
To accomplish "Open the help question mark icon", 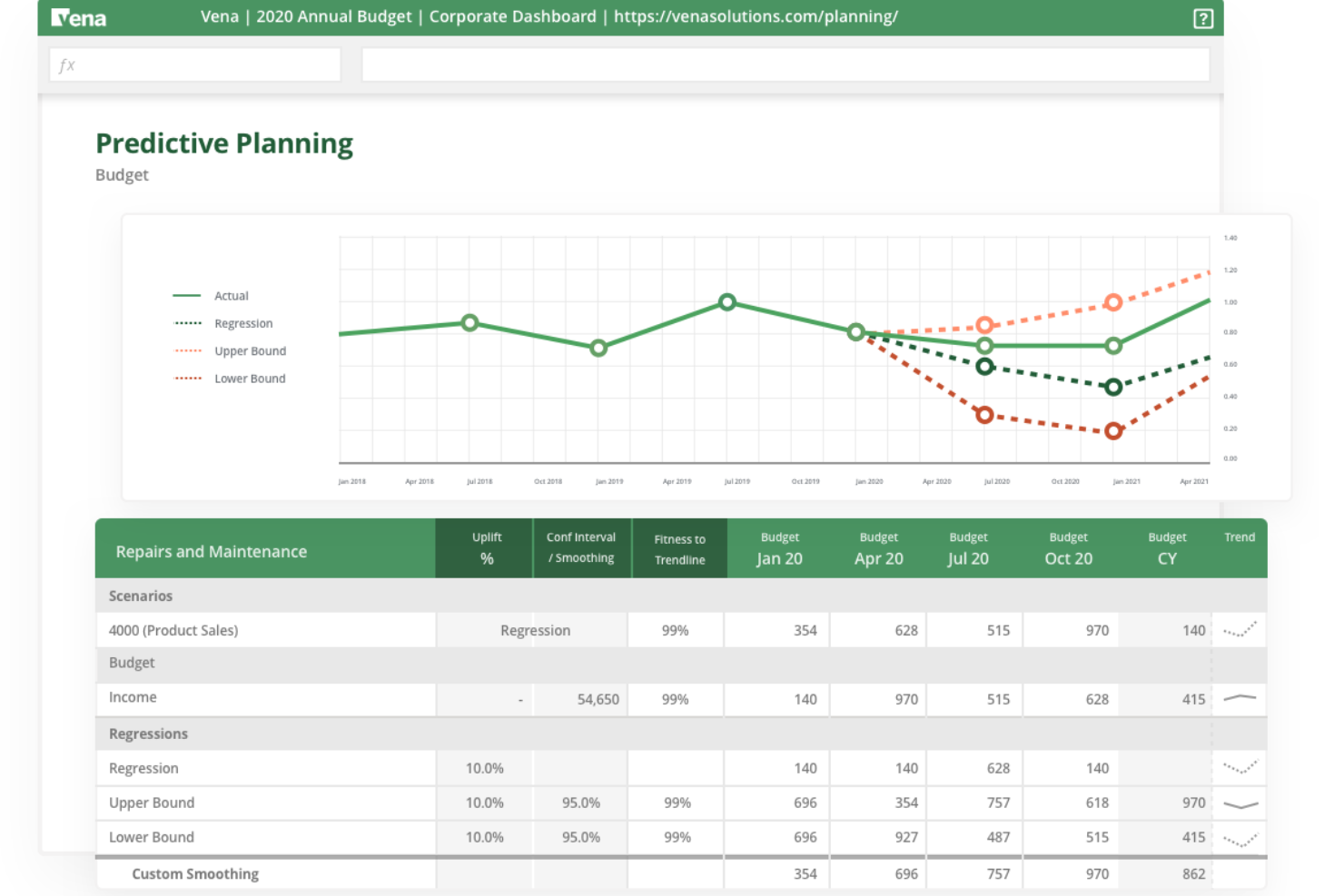I will point(1203,17).
